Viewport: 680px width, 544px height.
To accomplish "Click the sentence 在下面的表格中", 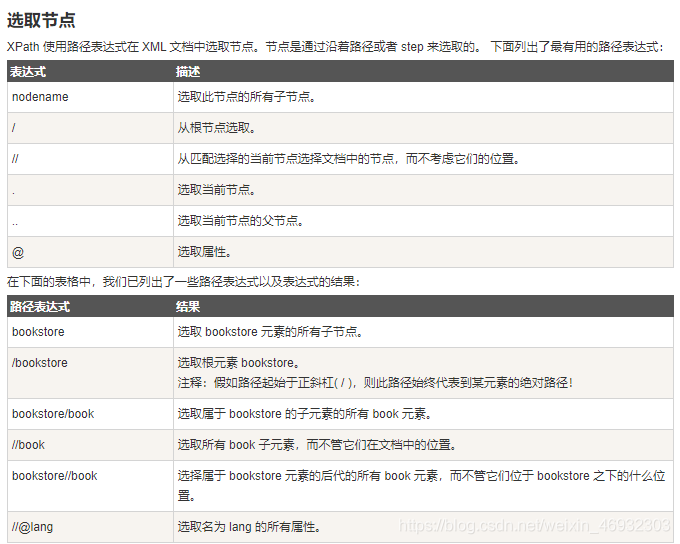I will [183, 282].
